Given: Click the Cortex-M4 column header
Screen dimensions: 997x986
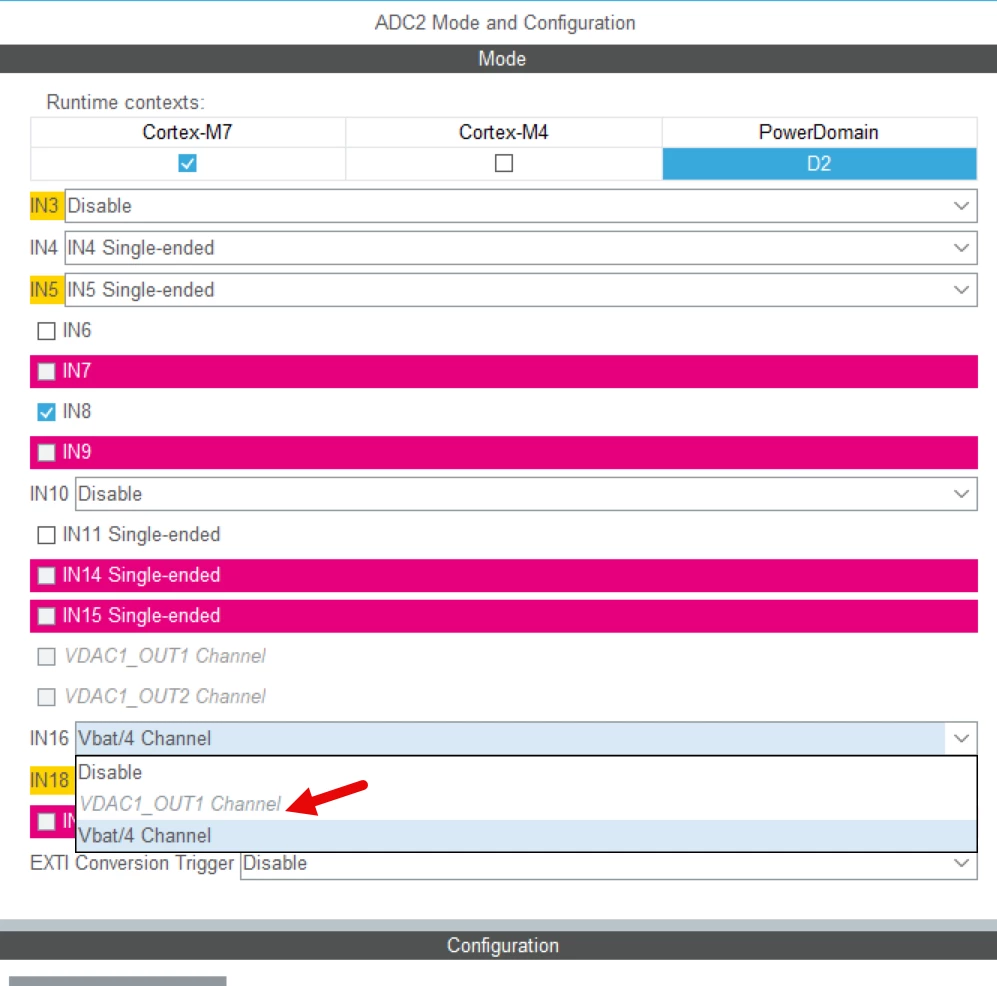Looking at the screenshot, I should 504,132.
